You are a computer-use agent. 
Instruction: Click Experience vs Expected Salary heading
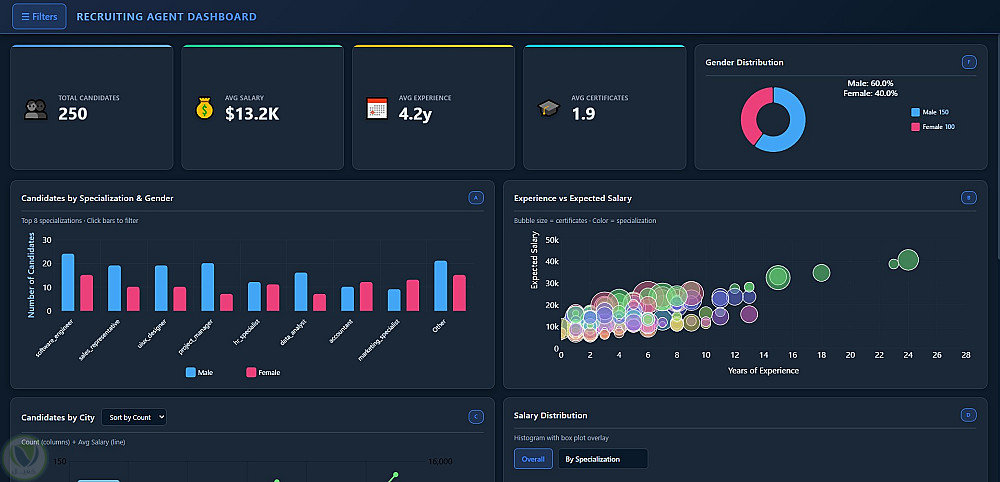[x=573, y=198]
